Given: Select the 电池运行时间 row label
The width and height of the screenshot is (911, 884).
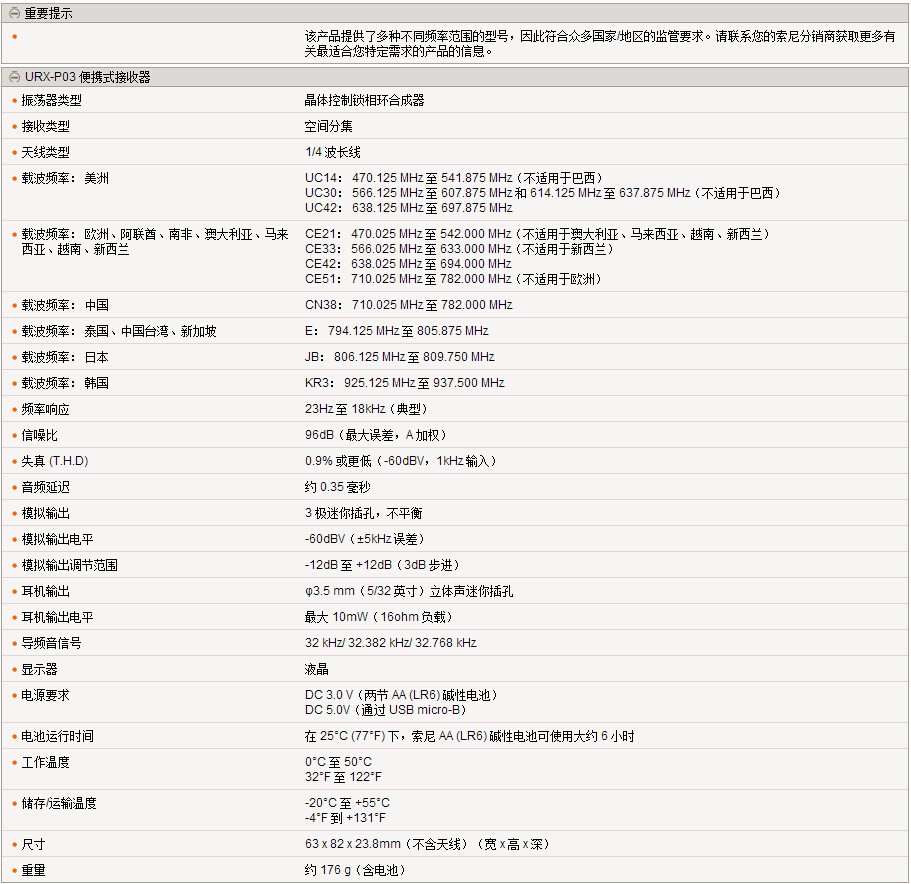Looking at the screenshot, I should click(58, 737).
